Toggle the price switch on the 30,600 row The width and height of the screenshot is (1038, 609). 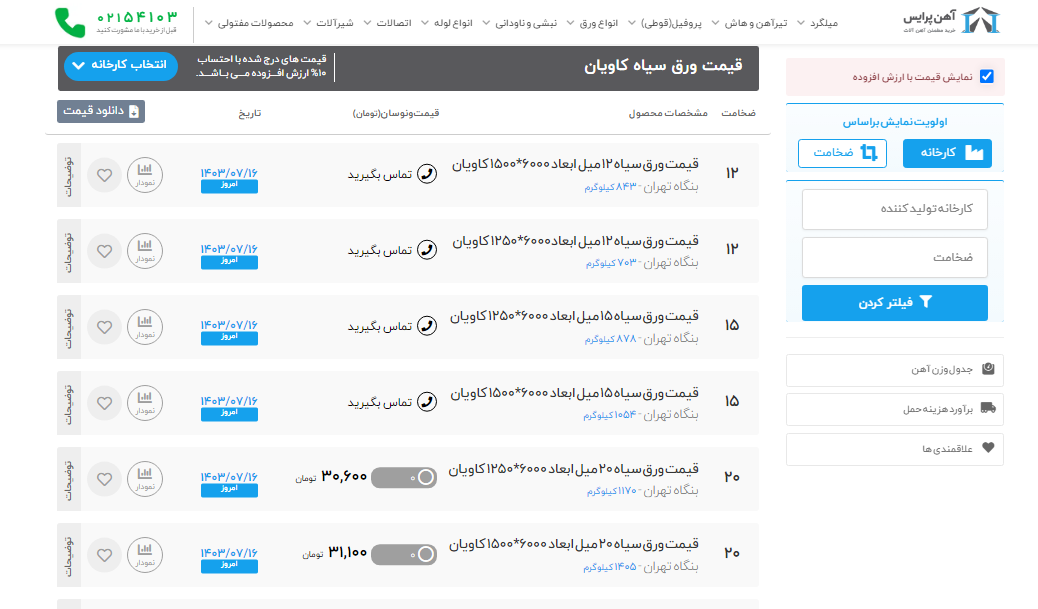(404, 478)
